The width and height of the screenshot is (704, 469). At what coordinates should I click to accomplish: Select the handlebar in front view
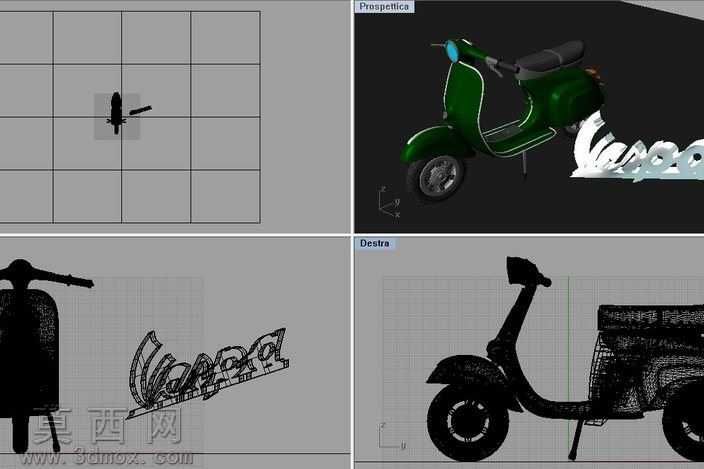click(x=47, y=274)
